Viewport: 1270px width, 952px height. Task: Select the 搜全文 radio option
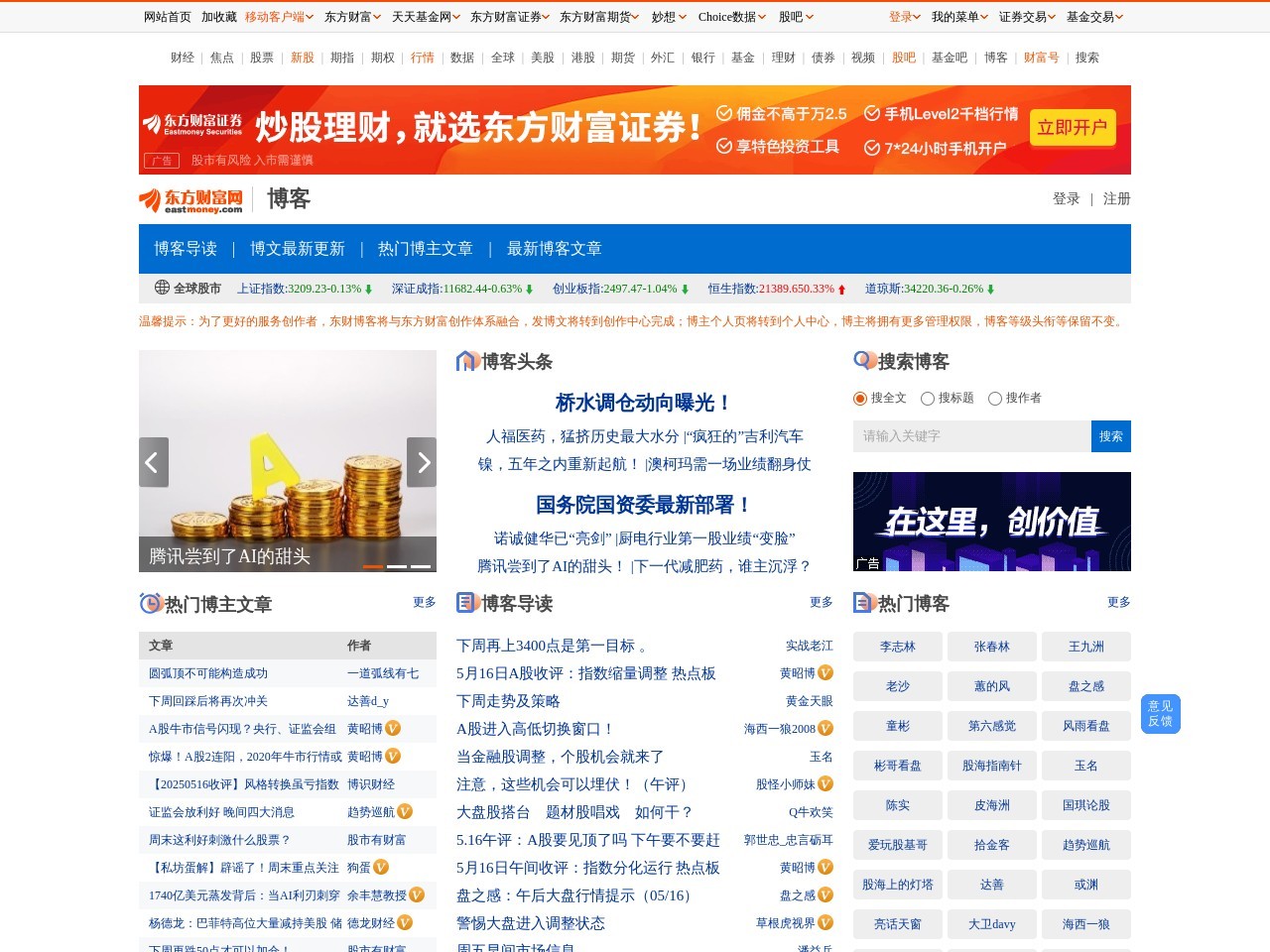pyautogui.click(x=860, y=398)
